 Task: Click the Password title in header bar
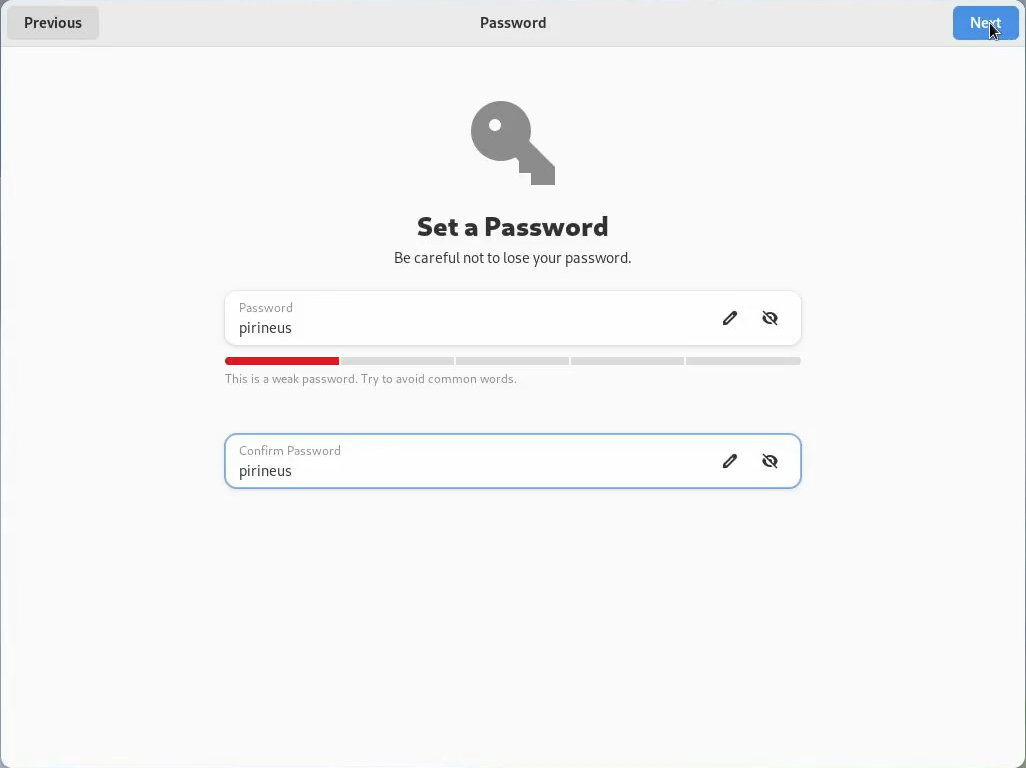click(x=513, y=23)
